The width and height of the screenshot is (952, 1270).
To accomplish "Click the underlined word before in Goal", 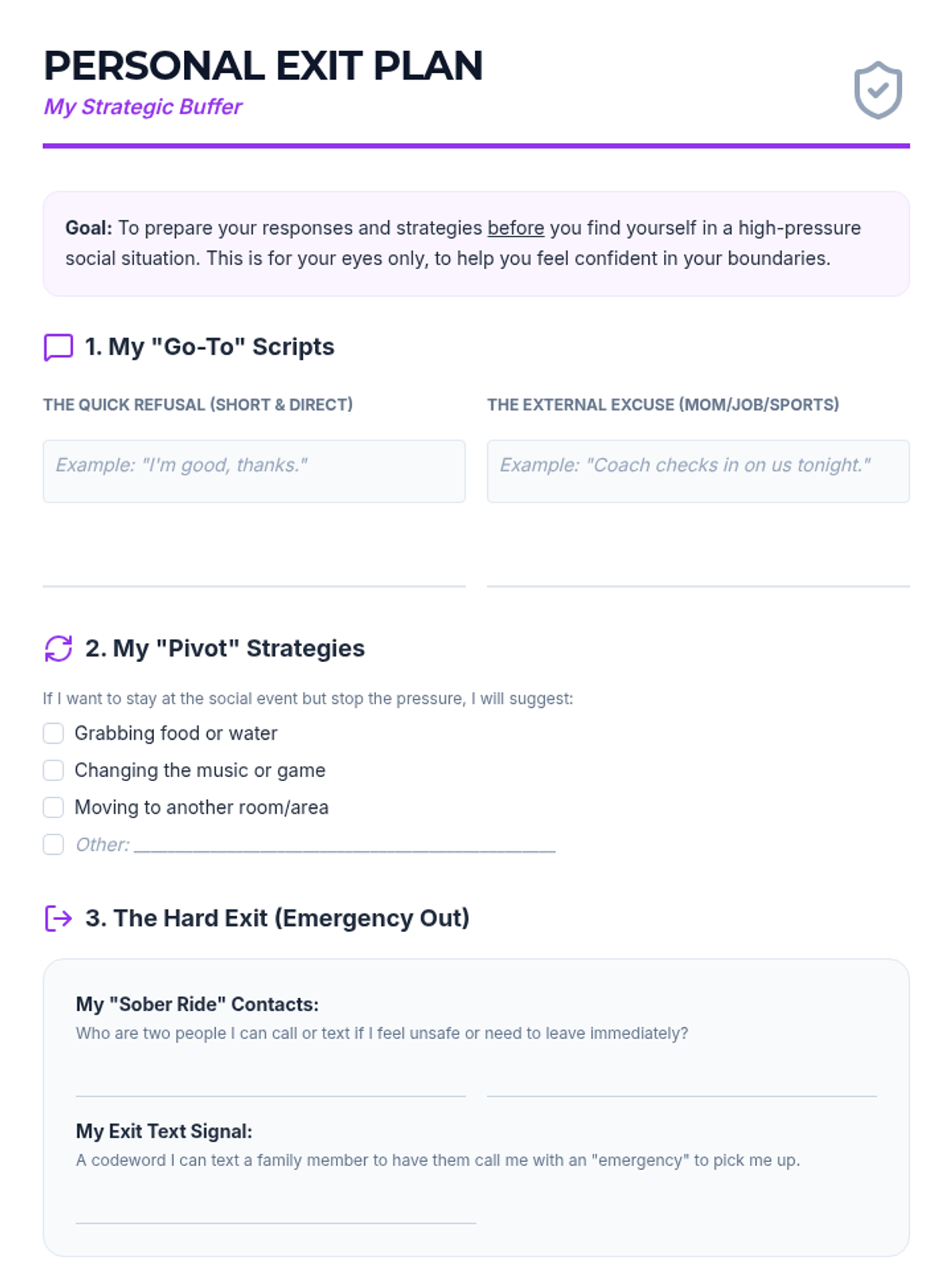I will pyautogui.click(x=516, y=229).
